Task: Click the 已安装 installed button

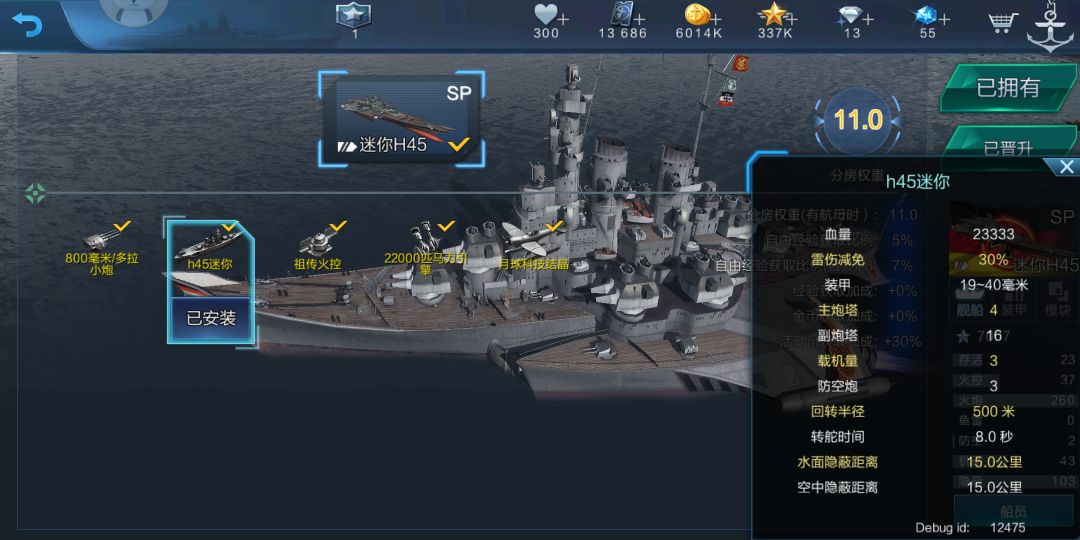Action: tap(211, 320)
